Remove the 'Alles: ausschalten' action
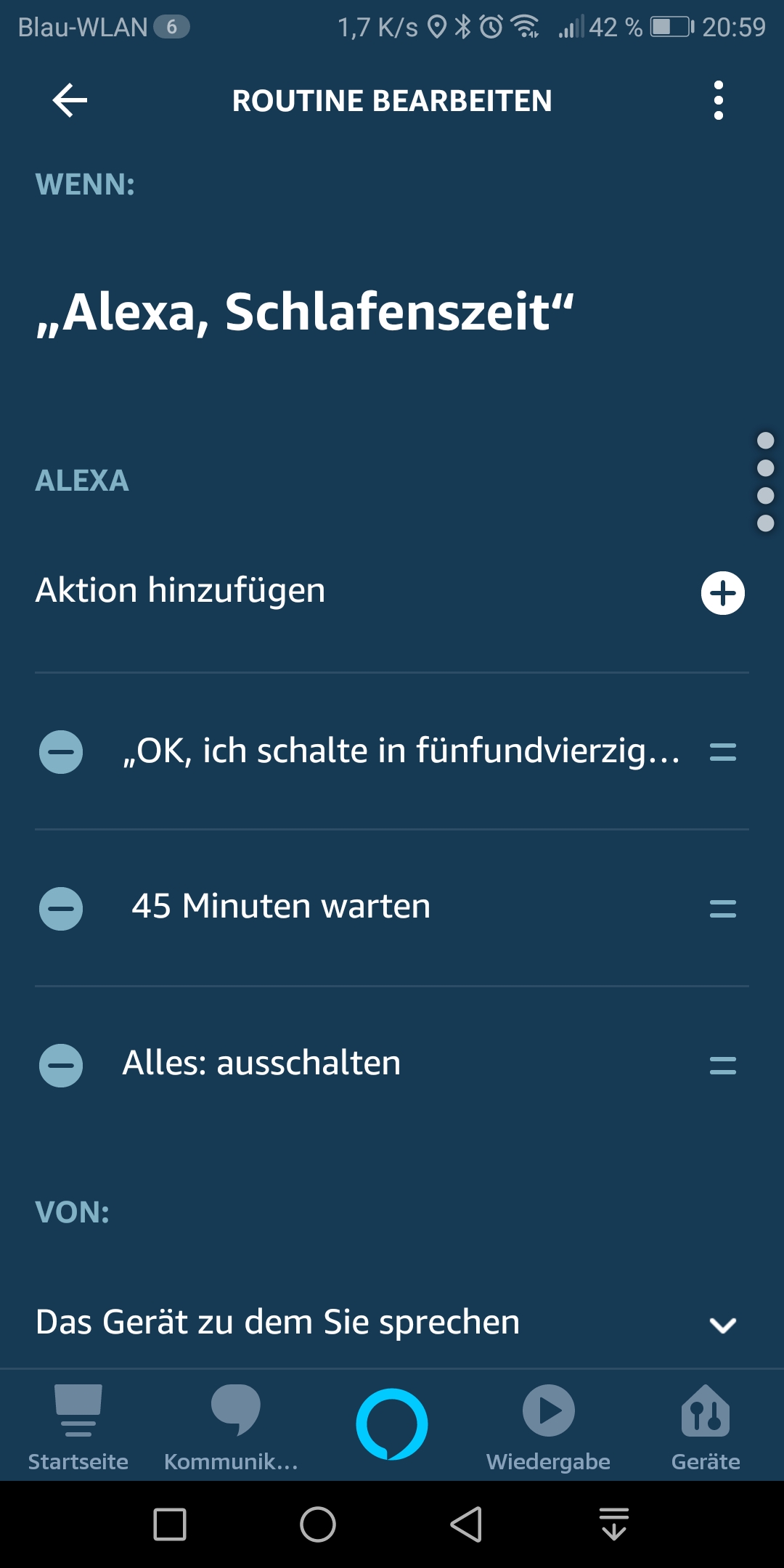Image resolution: width=784 pixels, height=1568 pixels. pyautogui.click(x=61, y=1065)
